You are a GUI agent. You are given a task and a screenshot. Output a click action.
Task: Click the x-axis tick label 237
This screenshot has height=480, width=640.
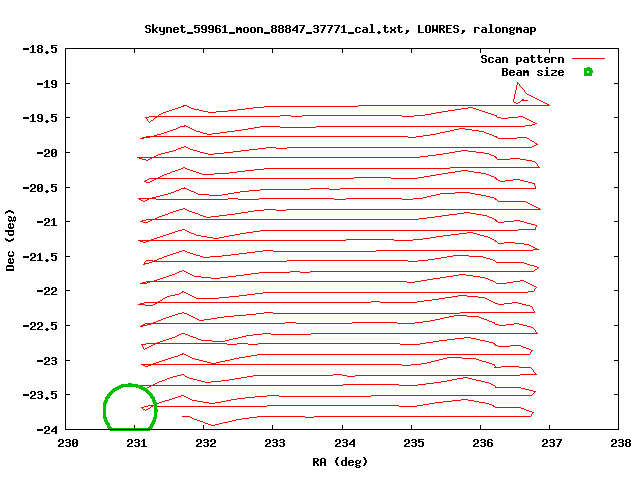pyautogui.click(x=551, y=443)
